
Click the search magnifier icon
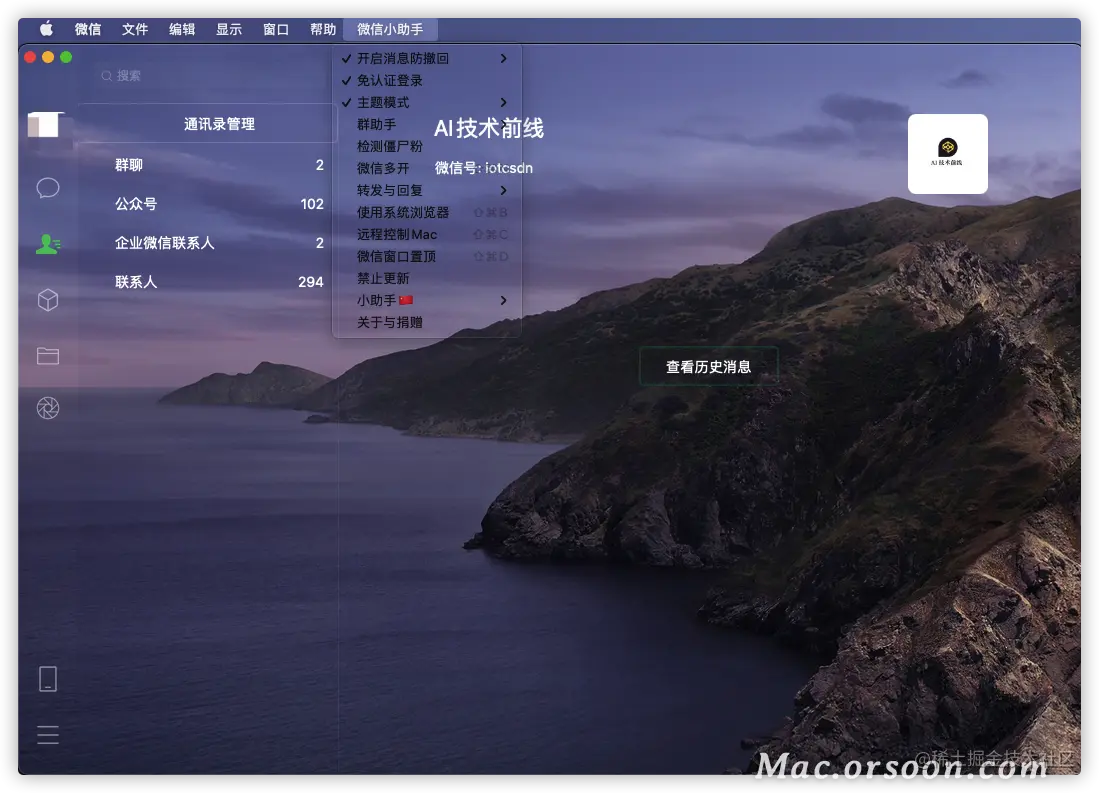[107, 76]
